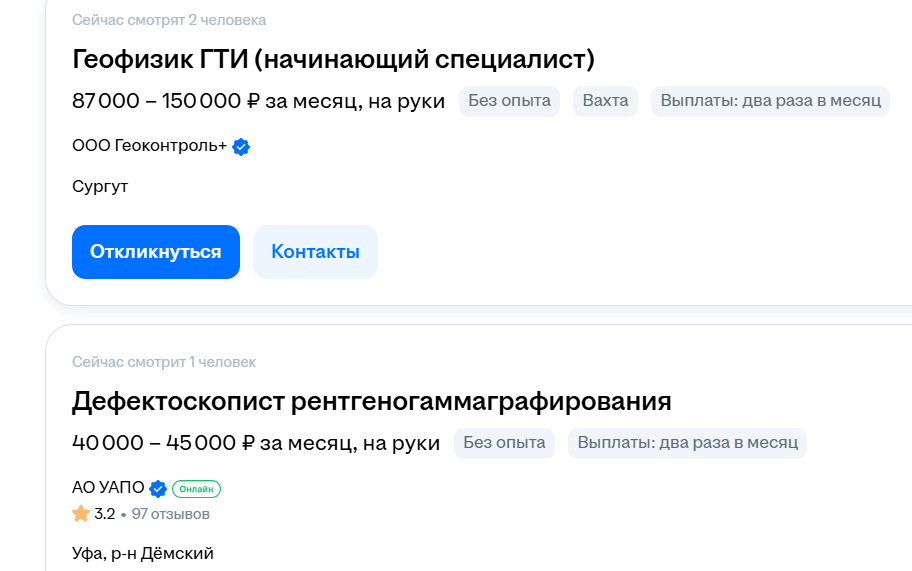Click the first Без опыта tag
The height and width of the screenshot is (571, 912).
(510, 101)
